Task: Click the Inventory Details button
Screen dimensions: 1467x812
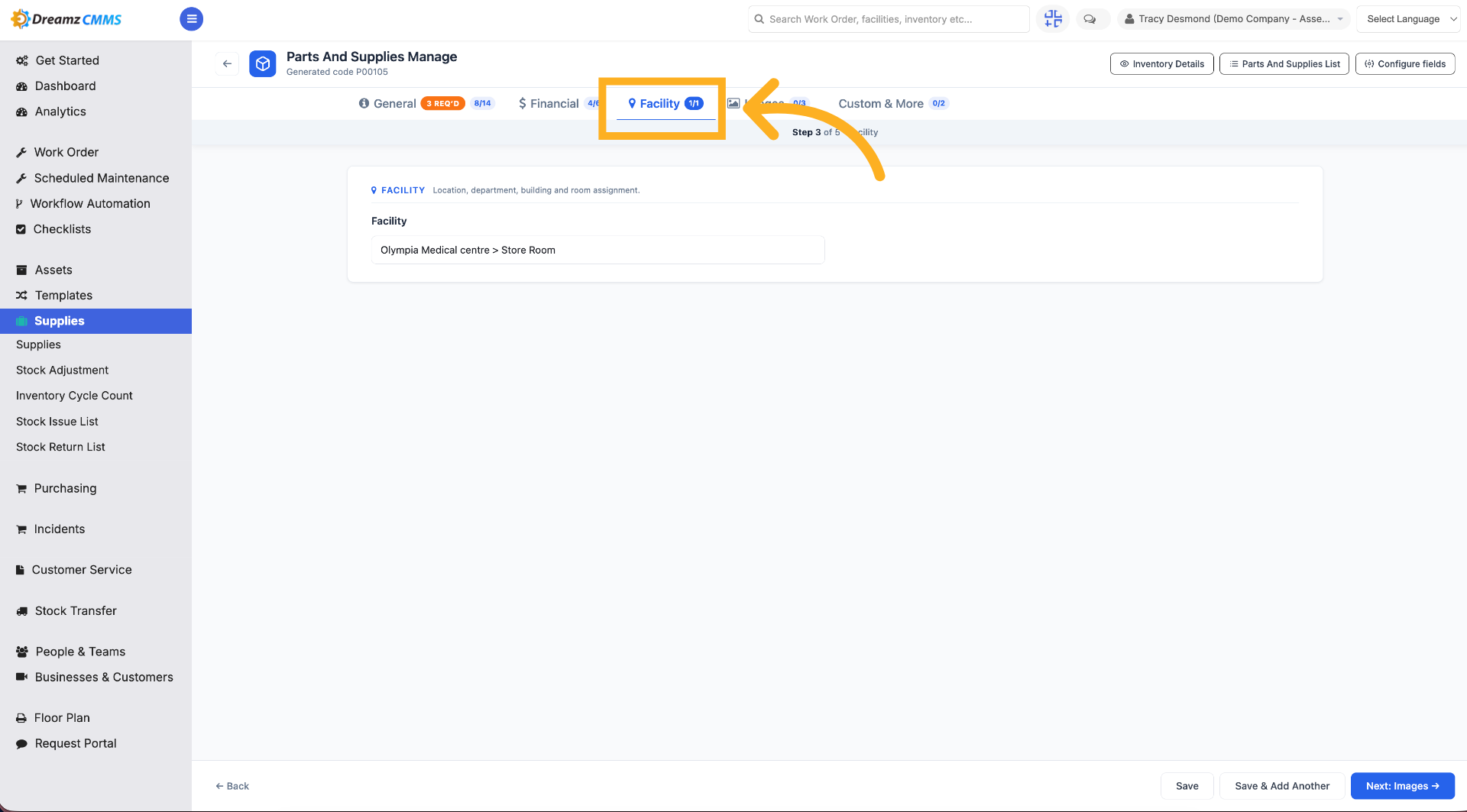Action: 1161,64
